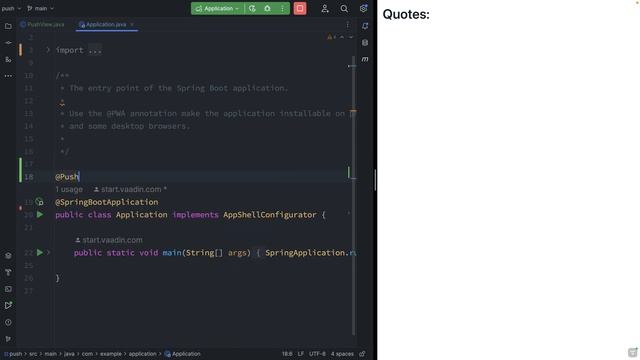Image resolution: width=640 pixels, height=360 pixels.
Task: Click the editor vertical scrollbar
Action: click(353, 195)
